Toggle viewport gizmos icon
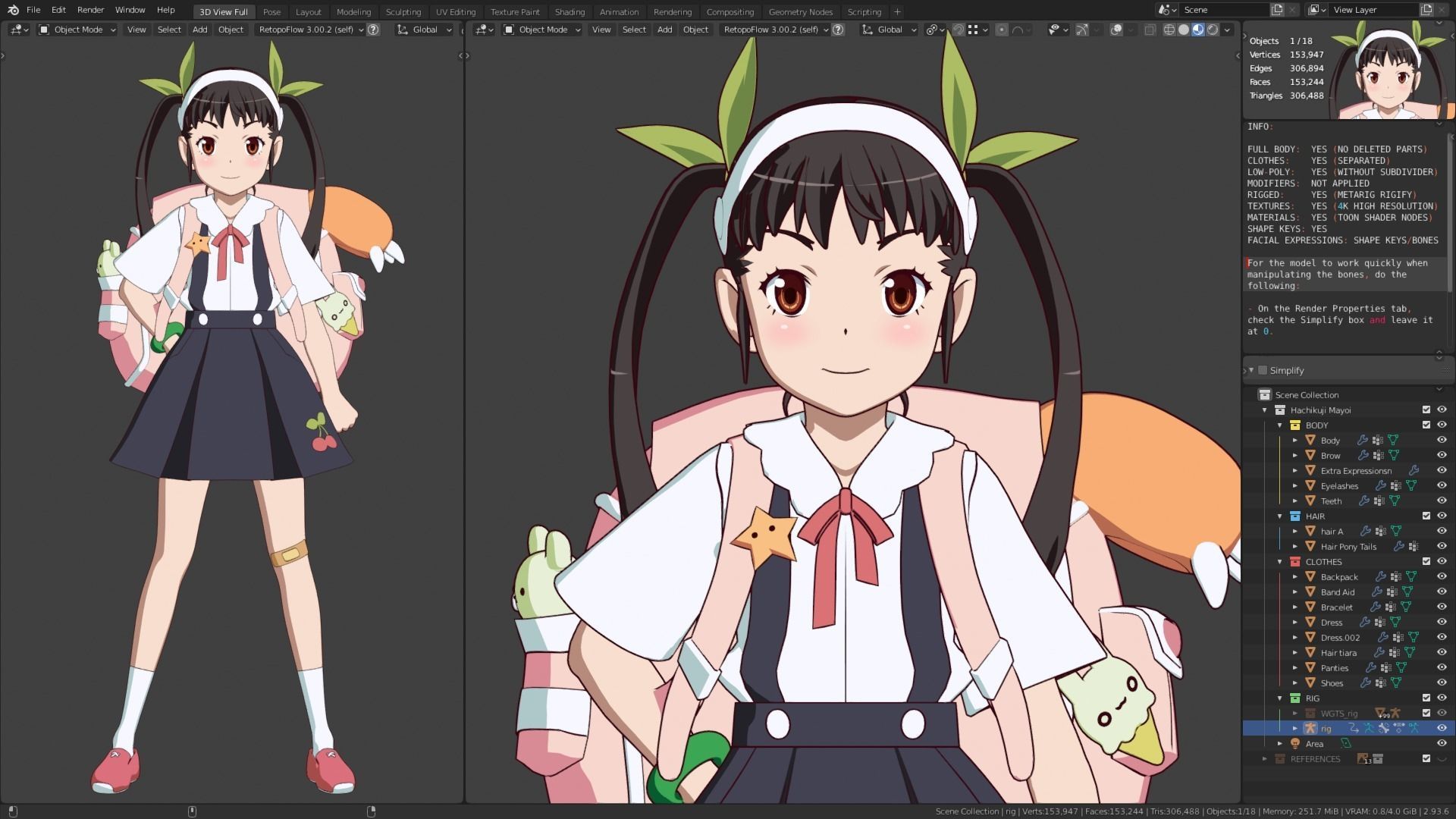Viewport: 1456px width, 819px height. pyautogui.click(x=1082, y=30)
